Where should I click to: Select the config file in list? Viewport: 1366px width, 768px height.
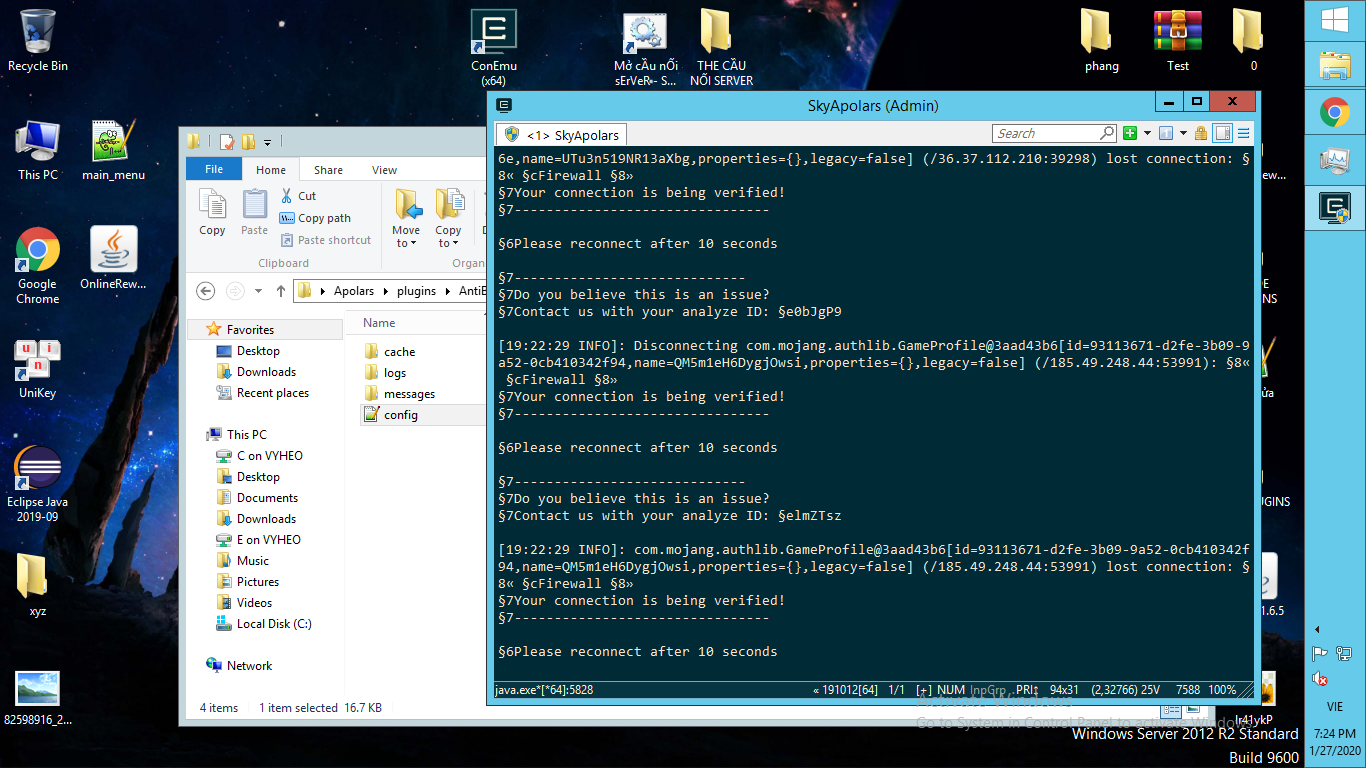tap(400, 415)
